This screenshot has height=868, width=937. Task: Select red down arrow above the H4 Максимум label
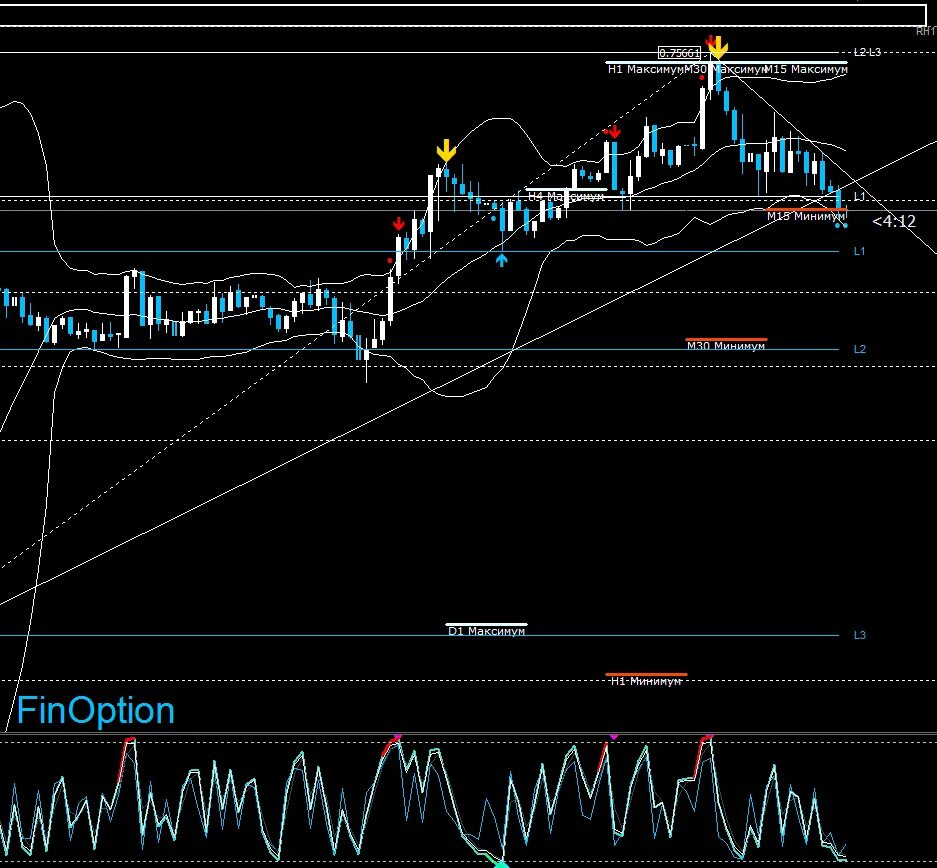[614, 131]
